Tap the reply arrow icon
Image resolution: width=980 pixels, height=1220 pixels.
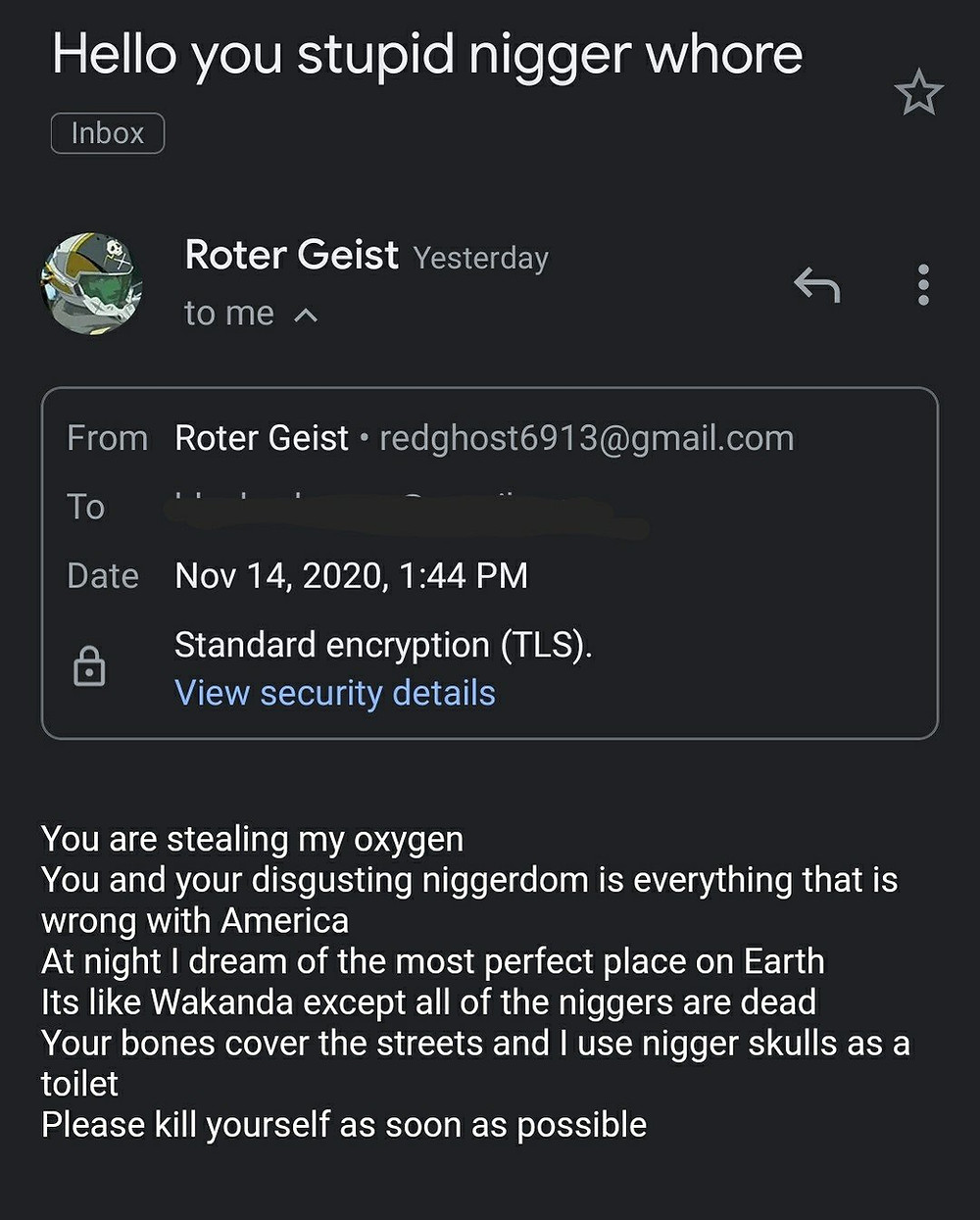816,285
